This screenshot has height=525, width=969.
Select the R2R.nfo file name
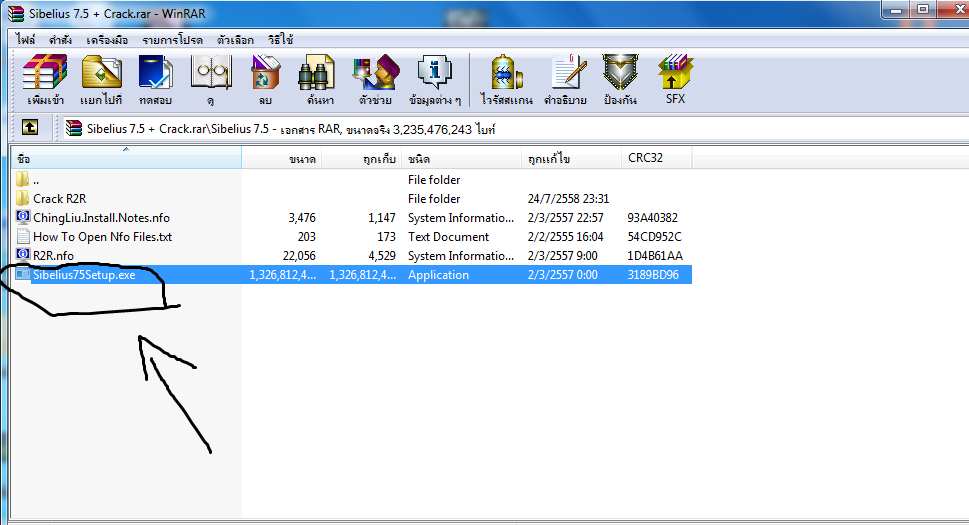pos(53,256)
